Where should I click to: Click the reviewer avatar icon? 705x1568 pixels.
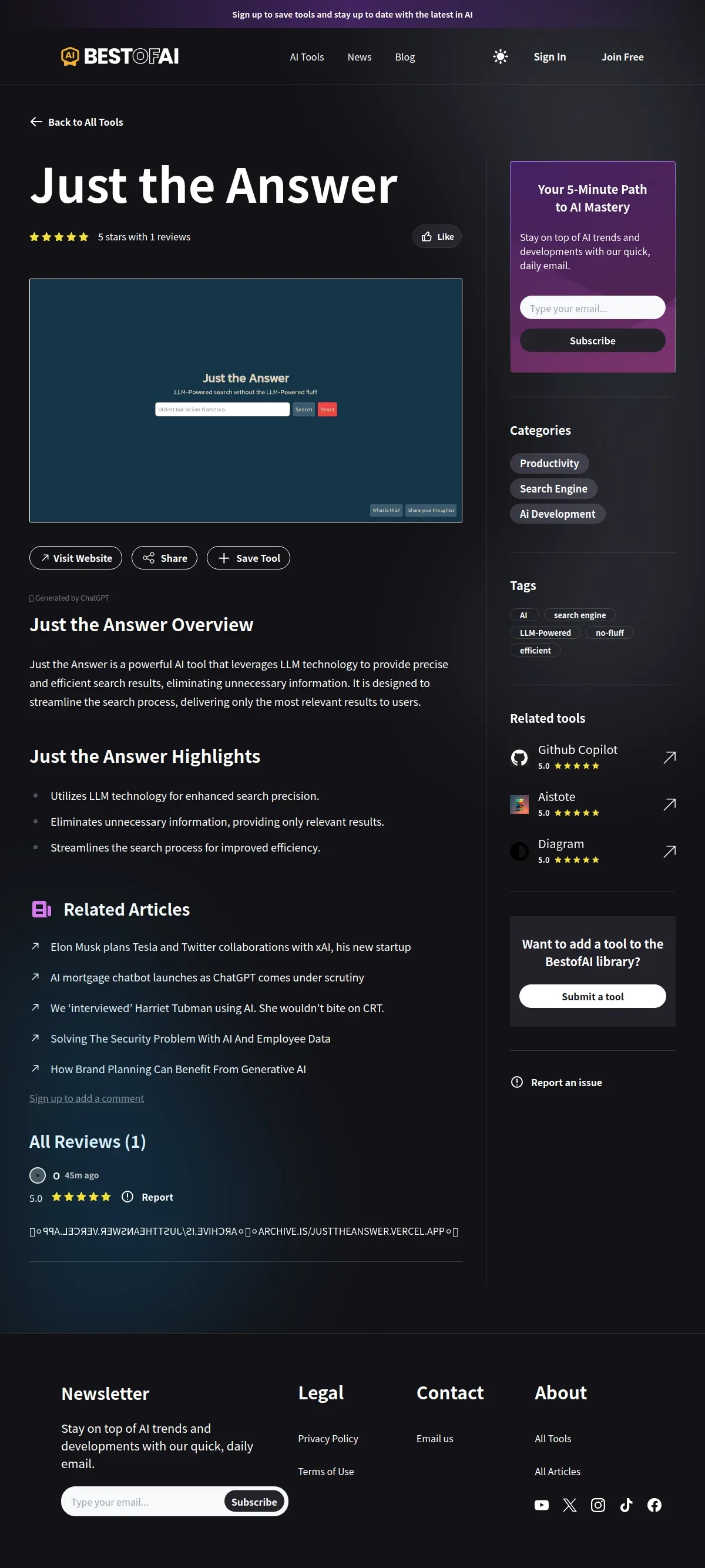(38, 1175)
